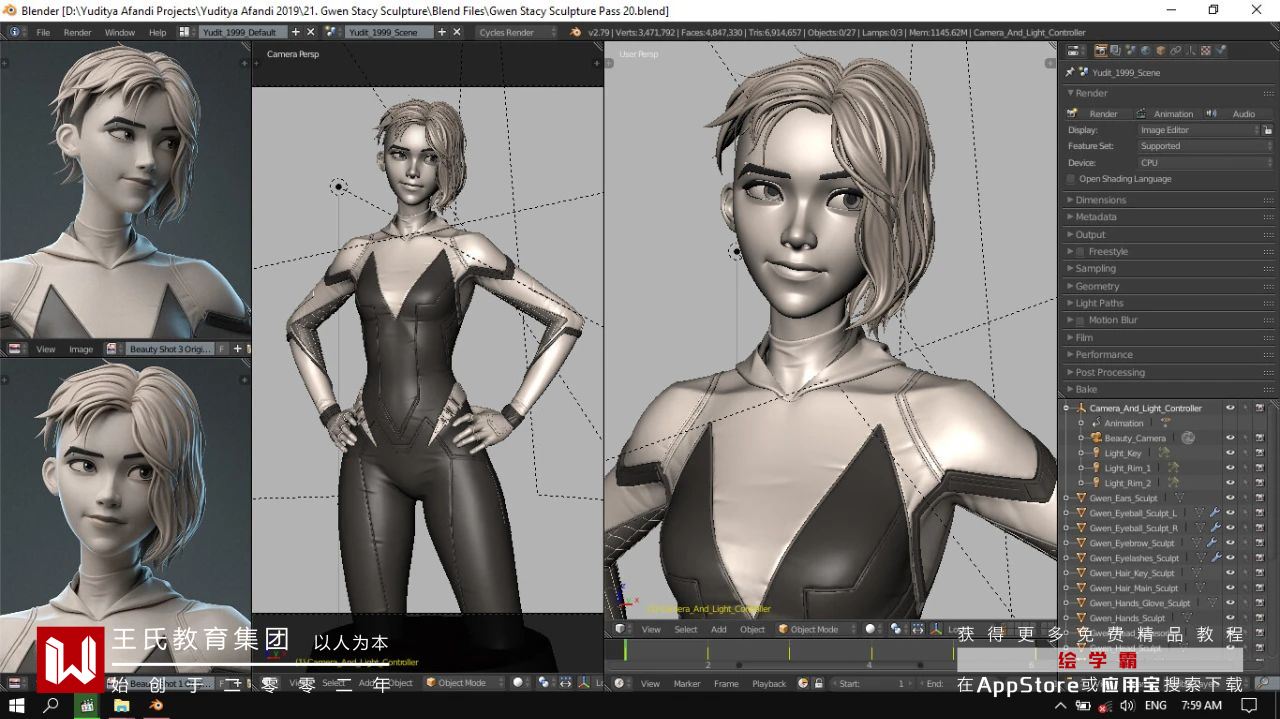
Task: Enable Open Shading Language checkbox
Action: pyautogui.click(x=1071, y=179)
